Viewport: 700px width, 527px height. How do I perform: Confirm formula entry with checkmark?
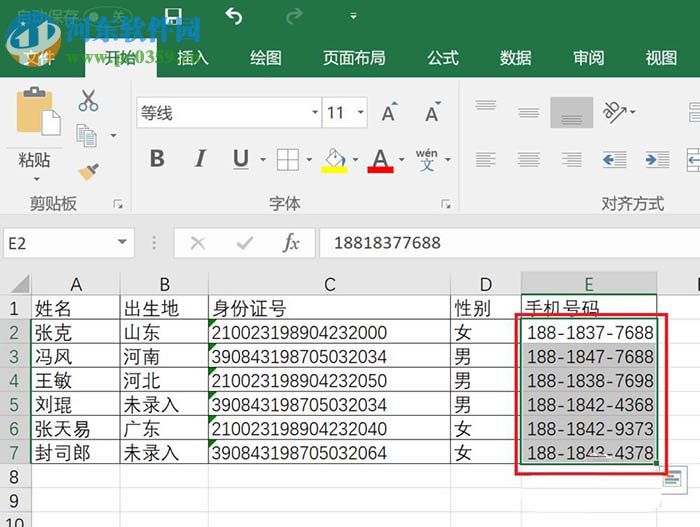pos(245,243)
